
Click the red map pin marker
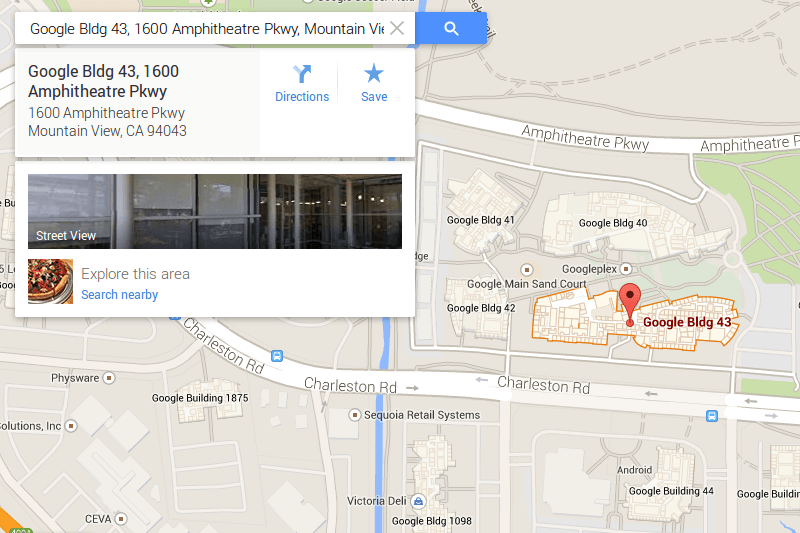[630, 304]
